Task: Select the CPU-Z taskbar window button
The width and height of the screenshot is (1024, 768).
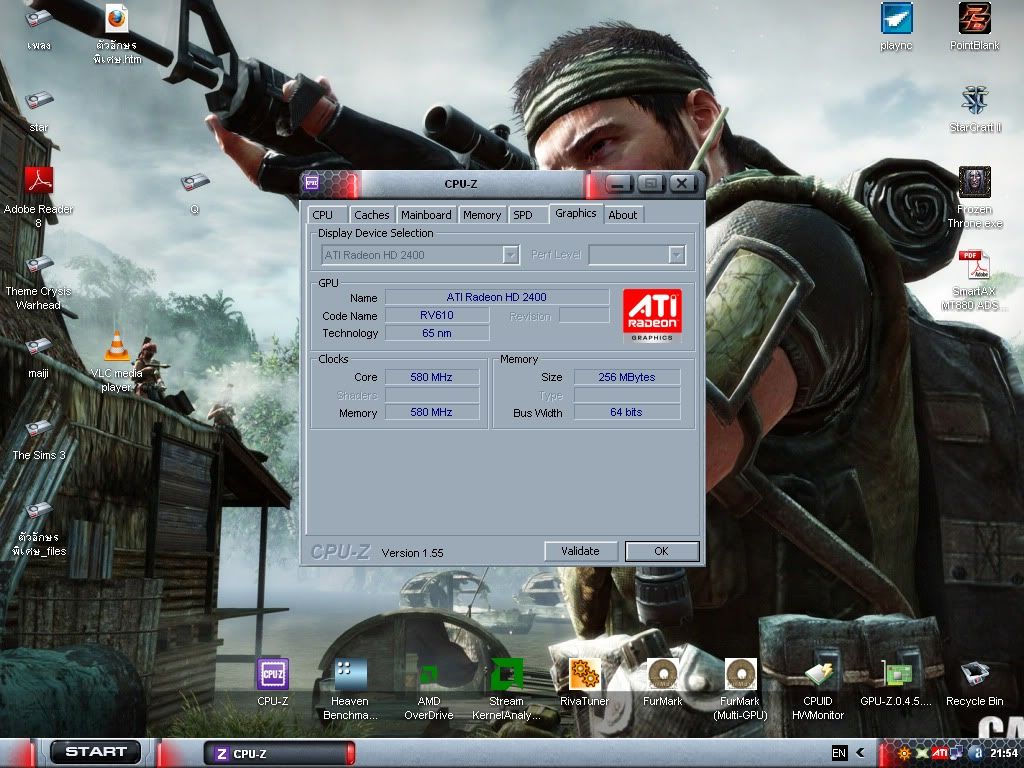Action: pyautogui.click(x=279, y=754)
